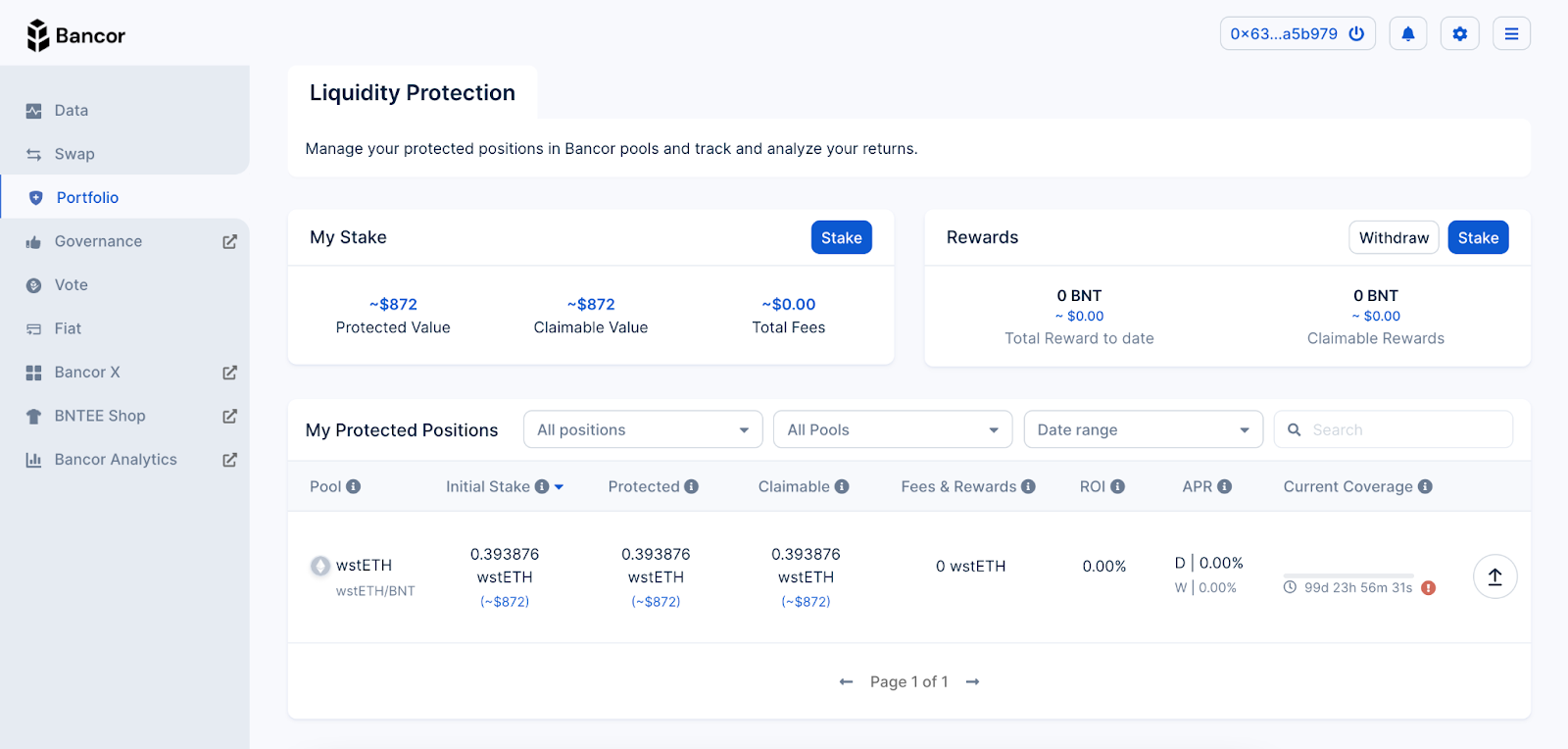Click the ROI 0.00% value
Image resolution: width=1568 pixels, height=749 pixels.
click(x=1104, y=566)
